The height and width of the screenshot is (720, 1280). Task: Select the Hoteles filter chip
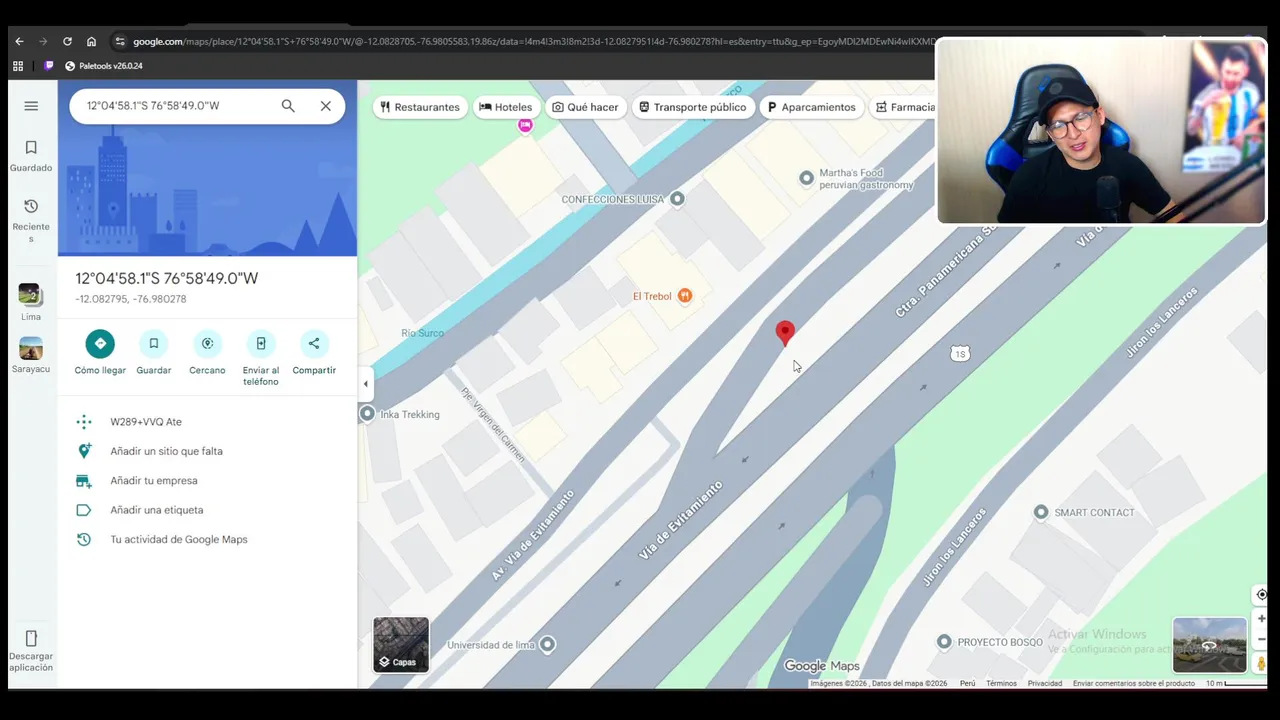(x=506, y=107)
